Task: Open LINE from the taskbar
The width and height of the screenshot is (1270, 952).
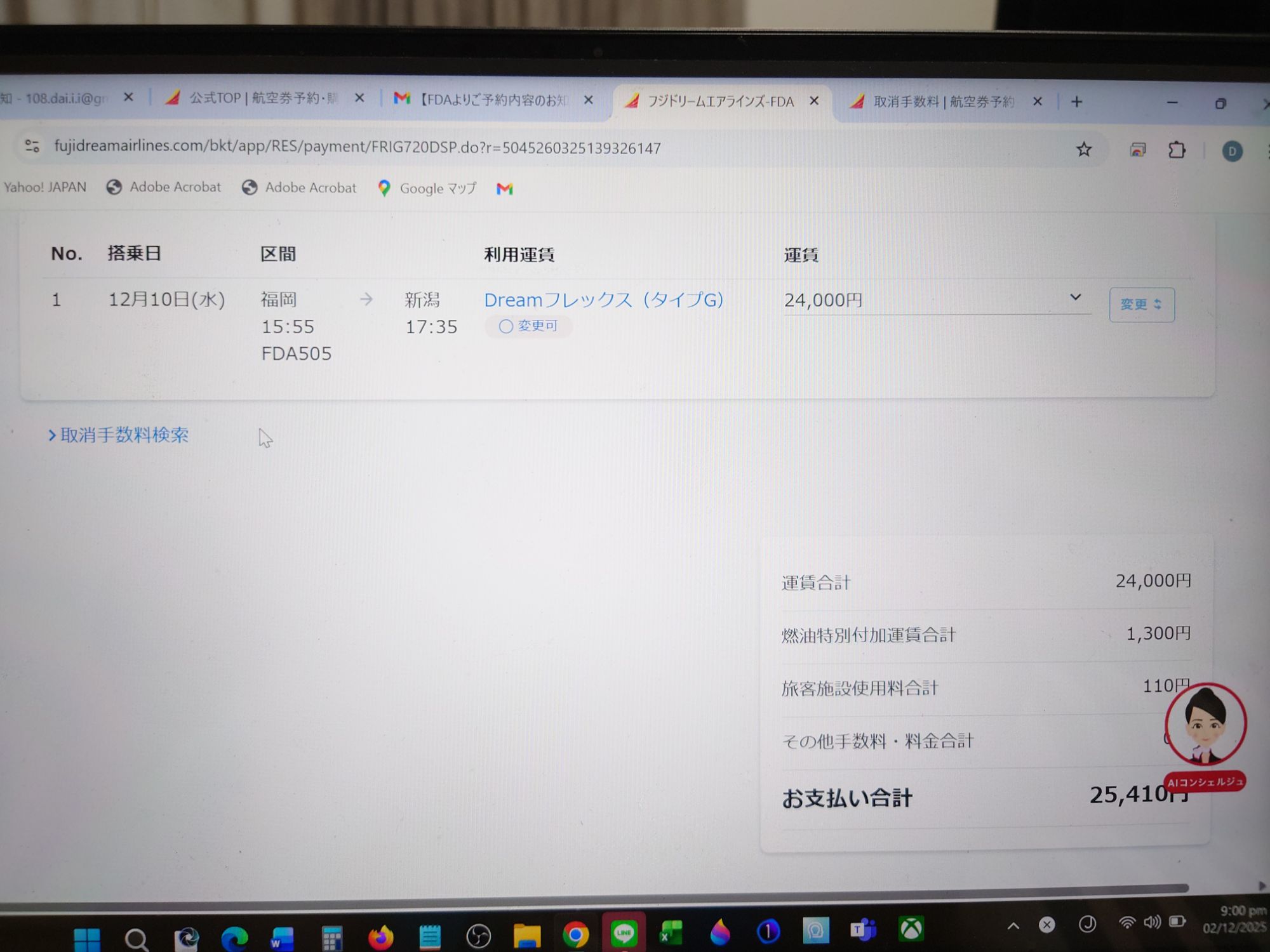Action: 624,932
